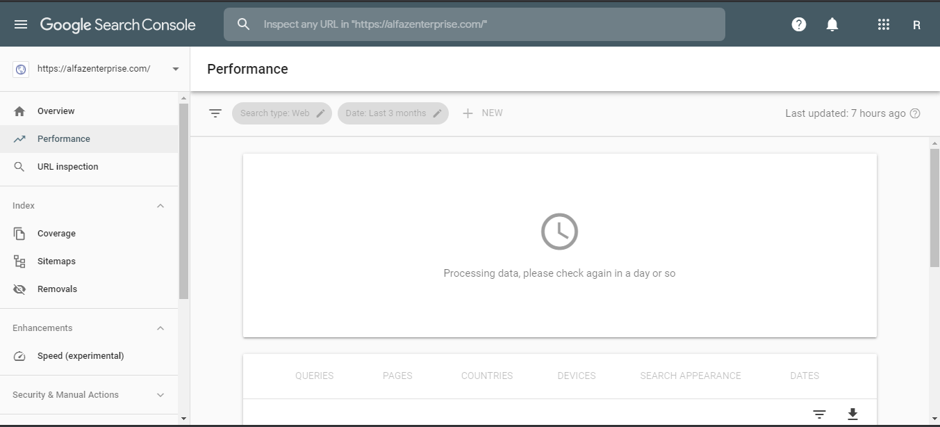
Task: Click the Inspect any URL search field
Action: pyautogui.click(x=474, y=25)
